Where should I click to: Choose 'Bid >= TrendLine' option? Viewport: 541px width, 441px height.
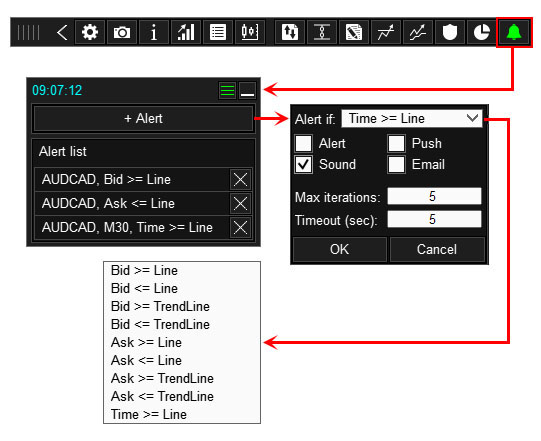click(182, 306)
